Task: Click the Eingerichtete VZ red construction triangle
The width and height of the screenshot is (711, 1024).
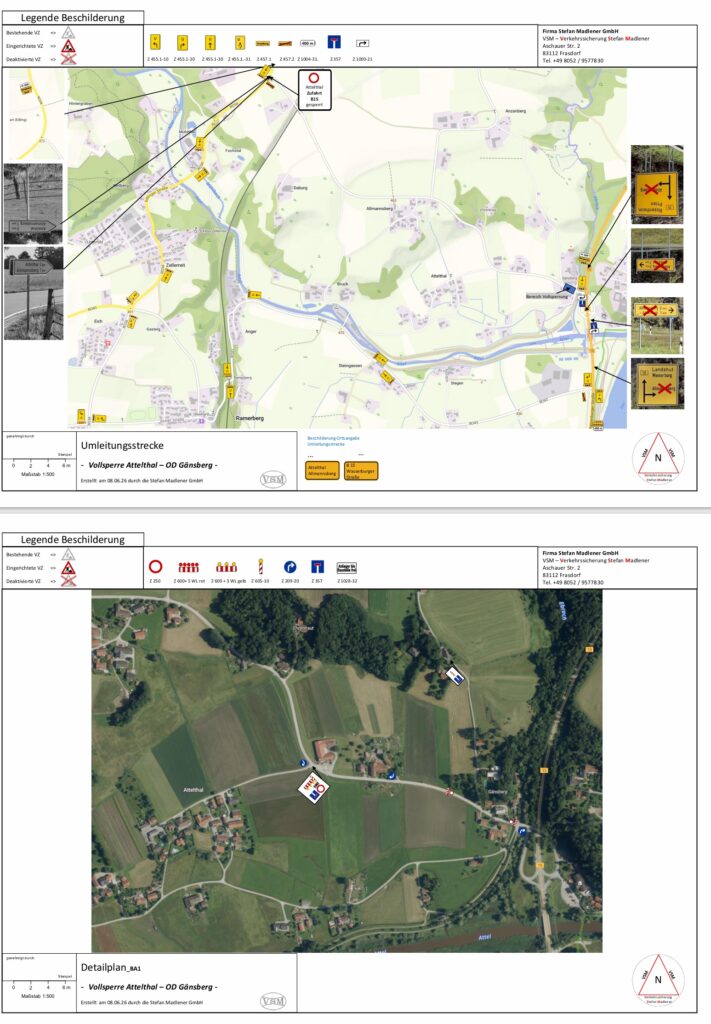Action: [x=69, y=46]
